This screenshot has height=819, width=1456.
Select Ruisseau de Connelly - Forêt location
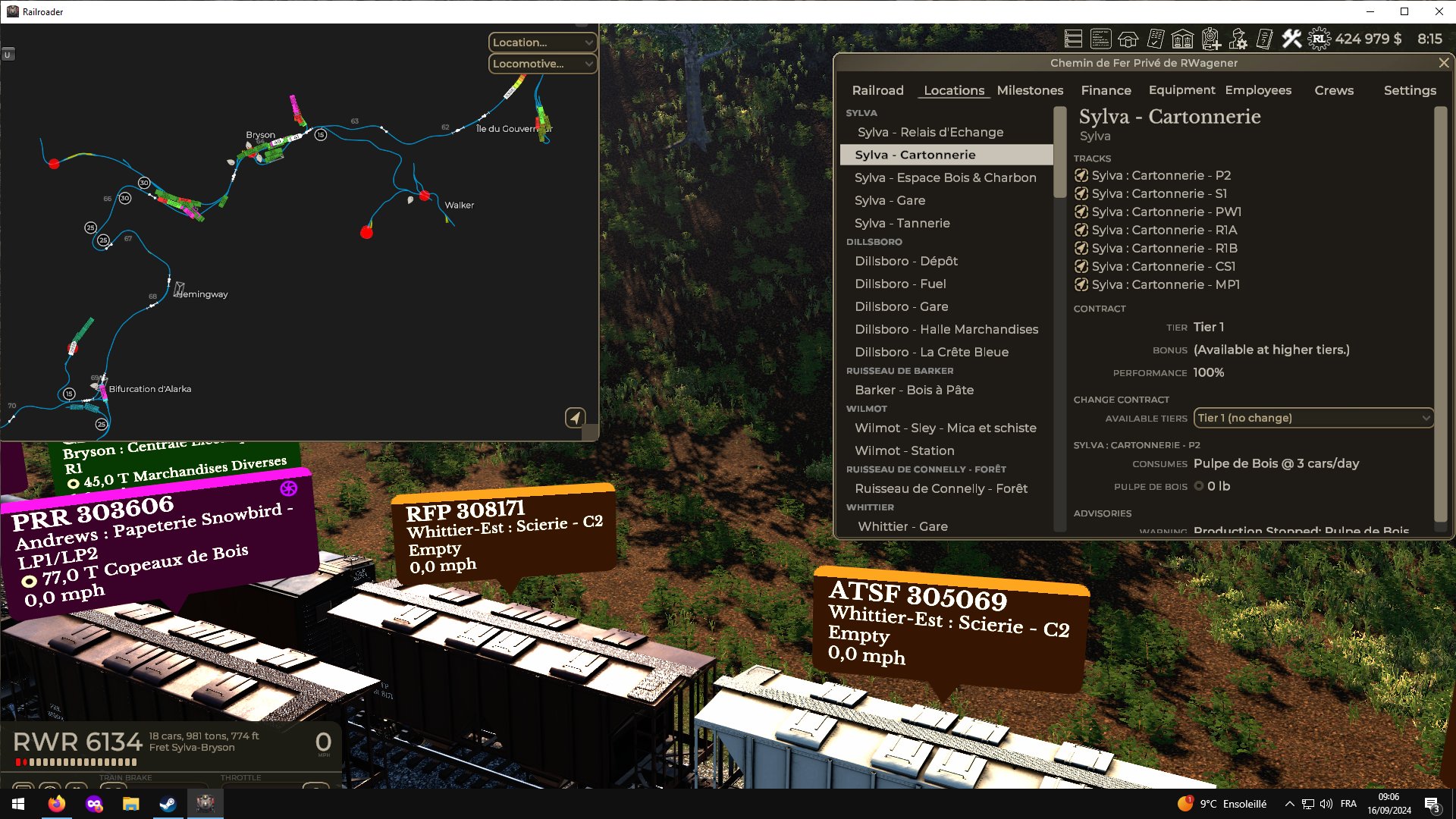[946, 488]
